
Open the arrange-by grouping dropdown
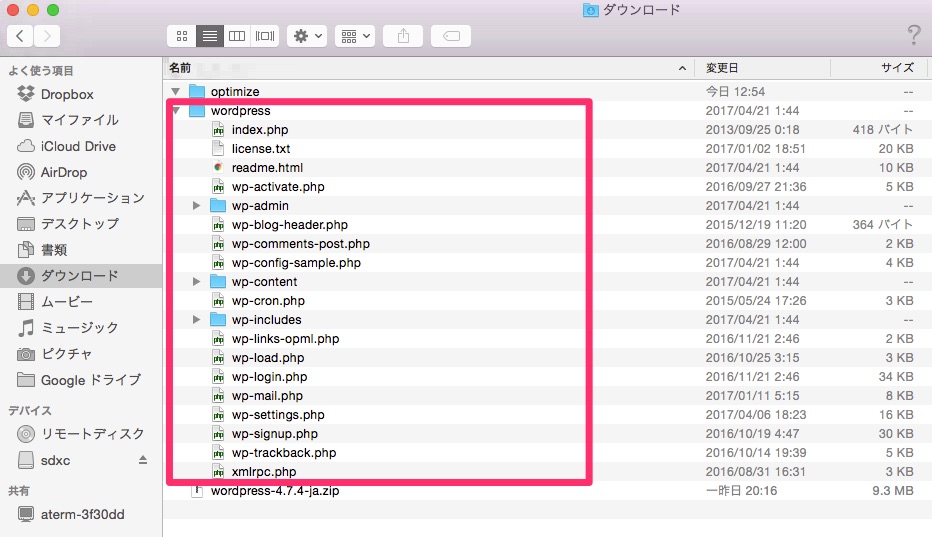tap(355, 36)
